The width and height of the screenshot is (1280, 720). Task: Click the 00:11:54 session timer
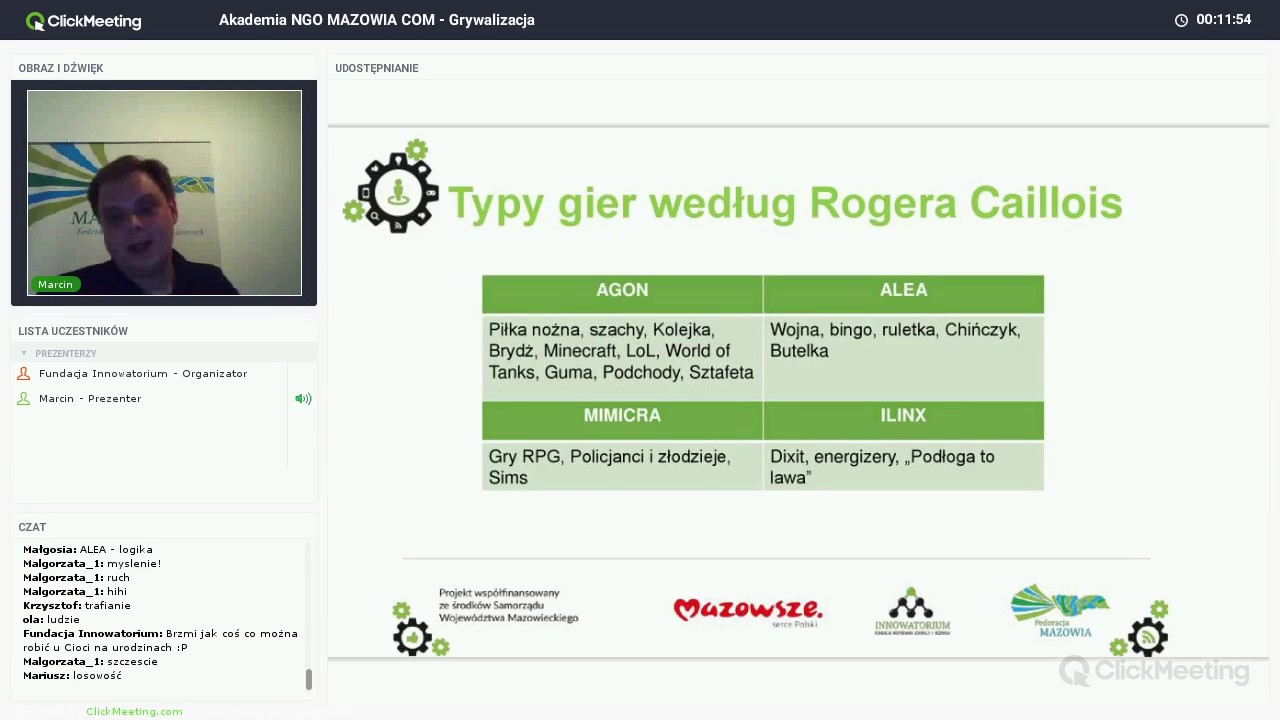point(1224,20)
